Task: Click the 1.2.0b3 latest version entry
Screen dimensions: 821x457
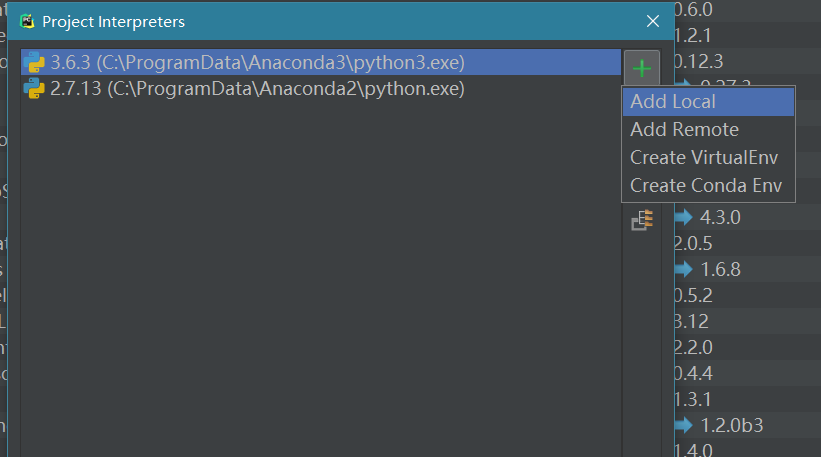Action: pyautogui.click(x=731, y=425)
